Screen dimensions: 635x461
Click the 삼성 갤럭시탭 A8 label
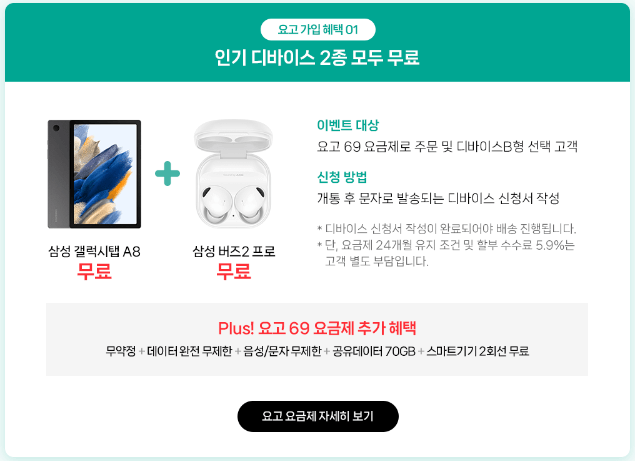(94, 252)
